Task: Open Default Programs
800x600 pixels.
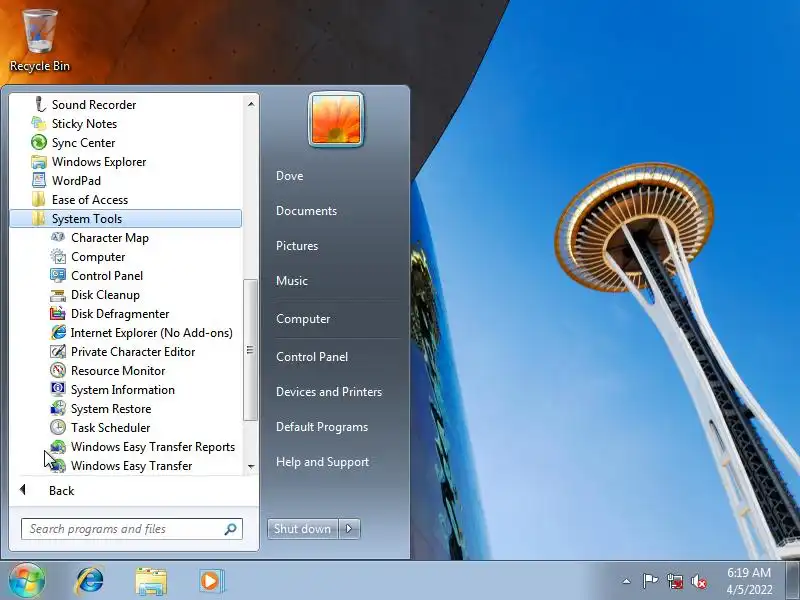Action: point(321,427)
